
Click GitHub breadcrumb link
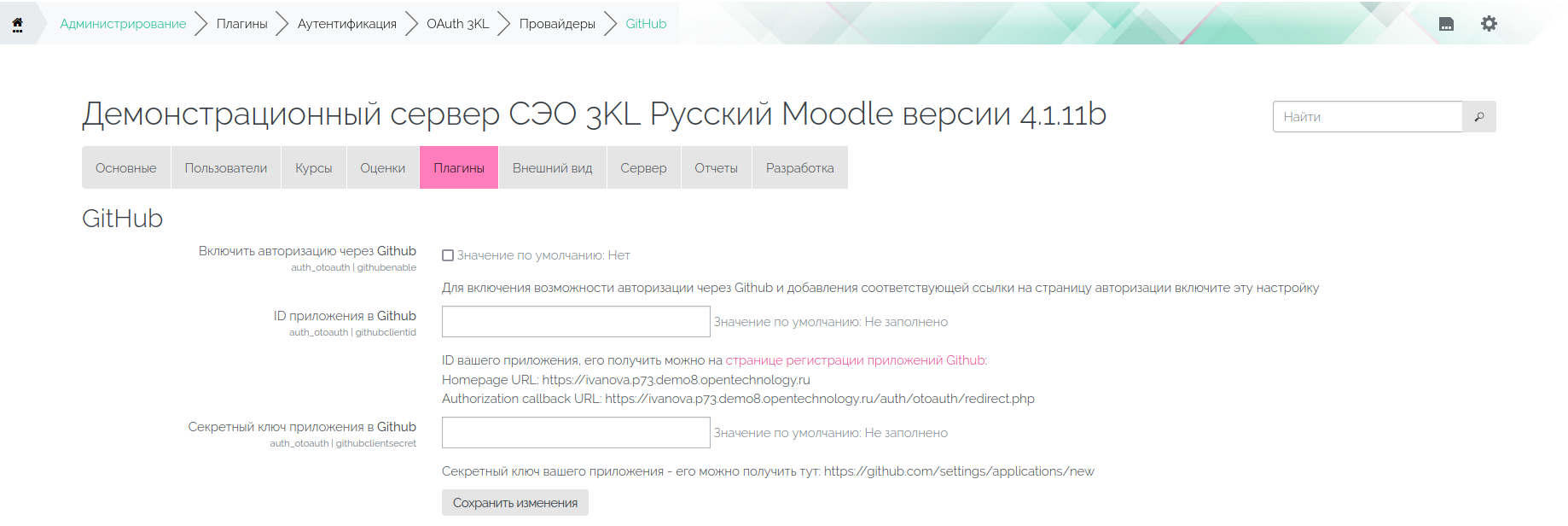point(646,24)
